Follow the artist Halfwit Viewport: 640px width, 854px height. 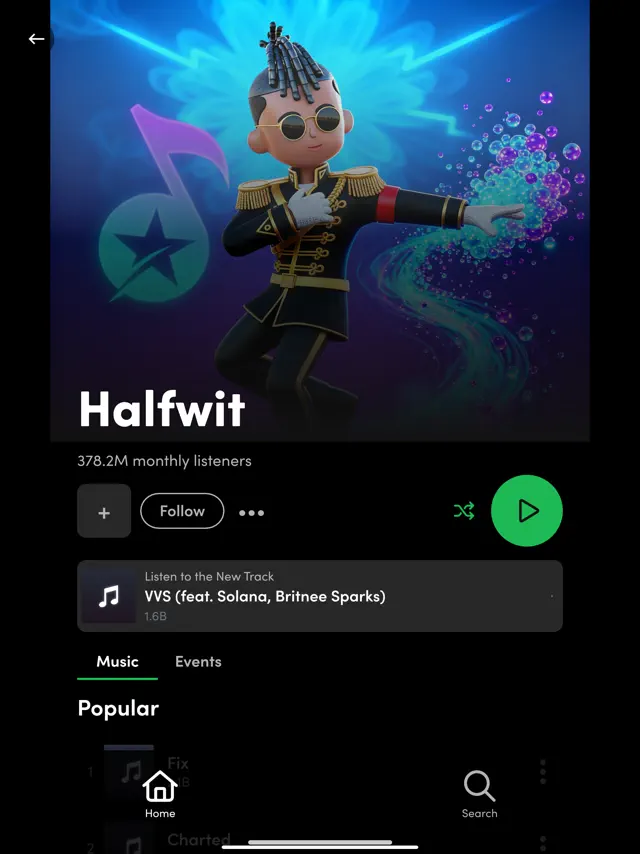182,511
